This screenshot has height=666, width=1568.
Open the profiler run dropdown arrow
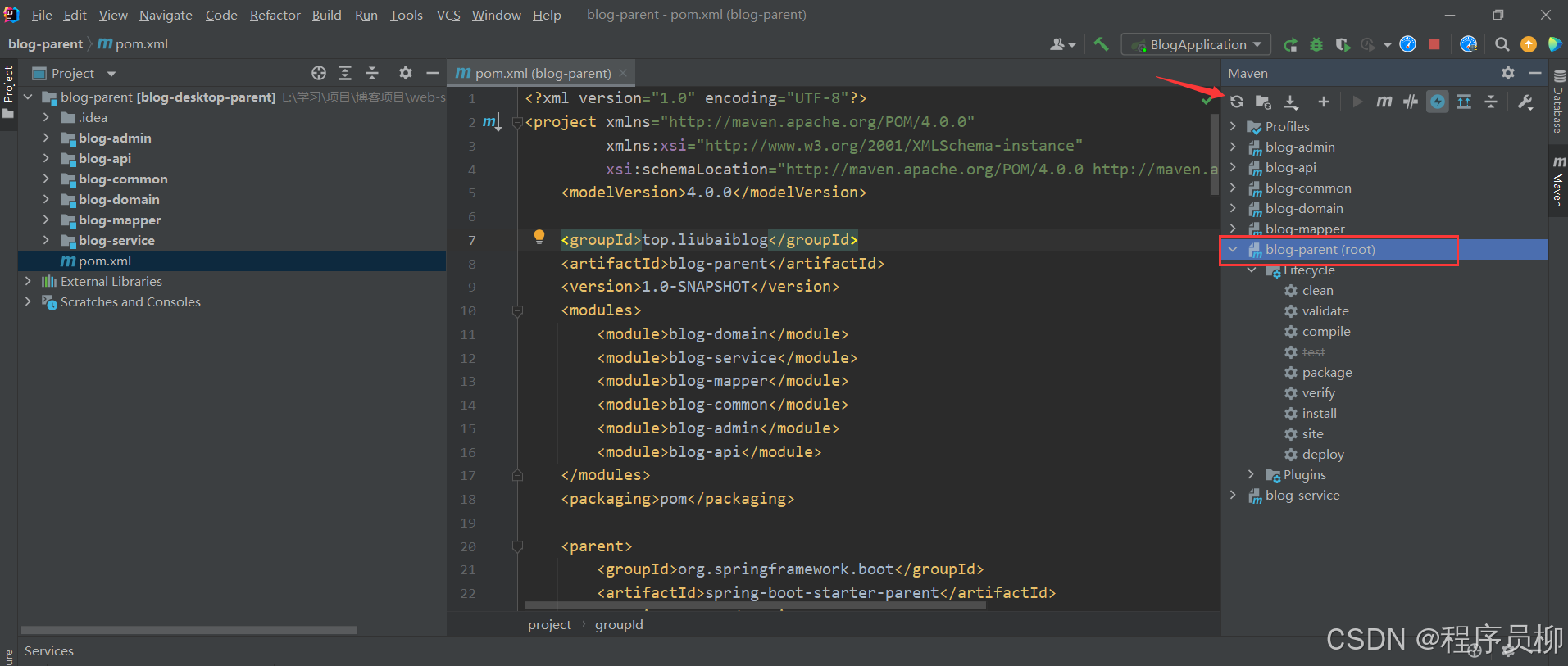1387,45
